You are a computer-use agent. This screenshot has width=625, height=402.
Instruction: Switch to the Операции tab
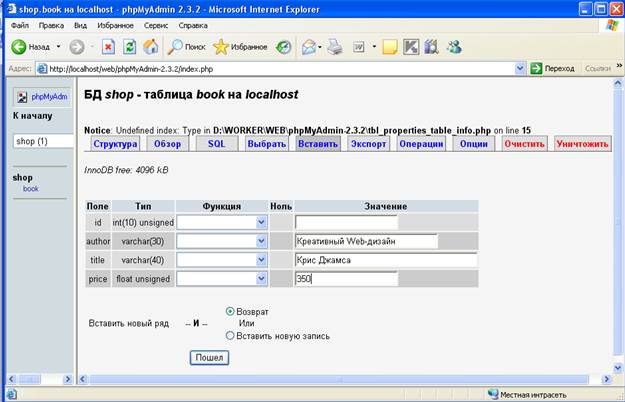(421, 144)
